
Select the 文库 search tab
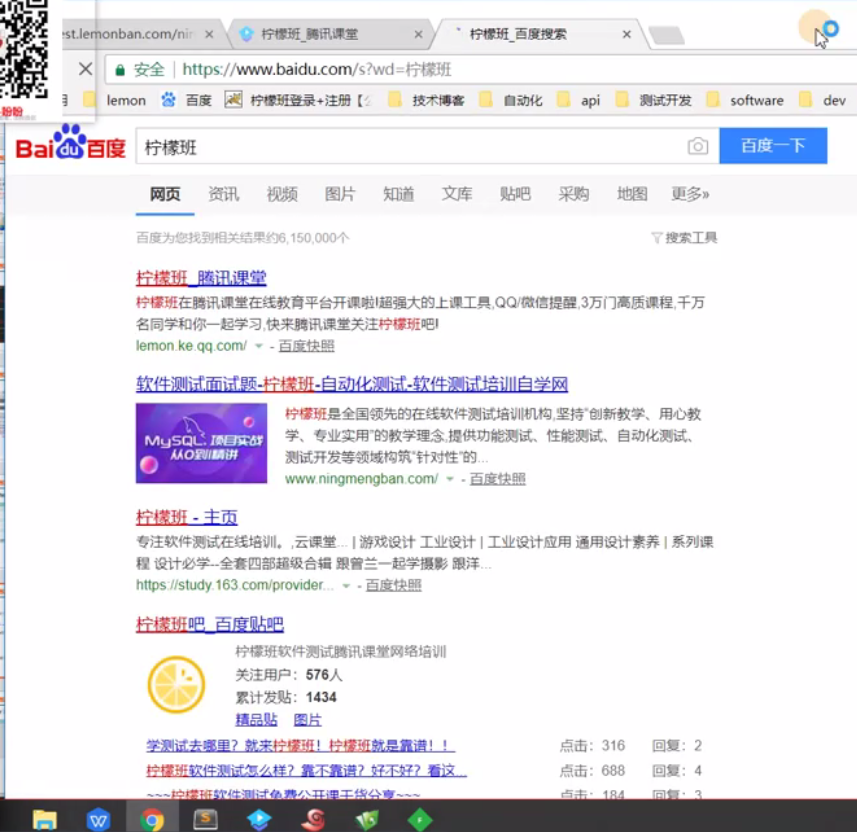tap(457, 194)
